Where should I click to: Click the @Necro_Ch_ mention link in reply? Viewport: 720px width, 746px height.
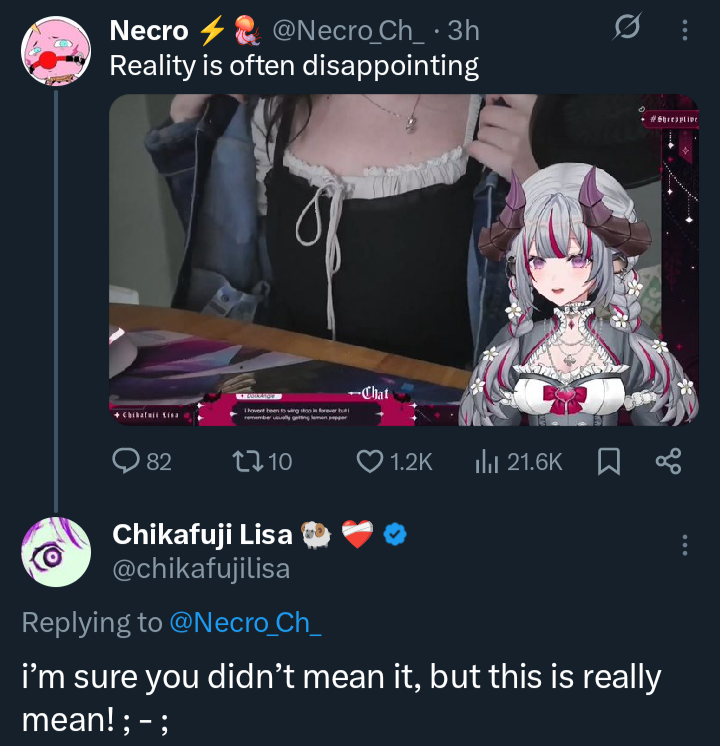coord(246,622)
